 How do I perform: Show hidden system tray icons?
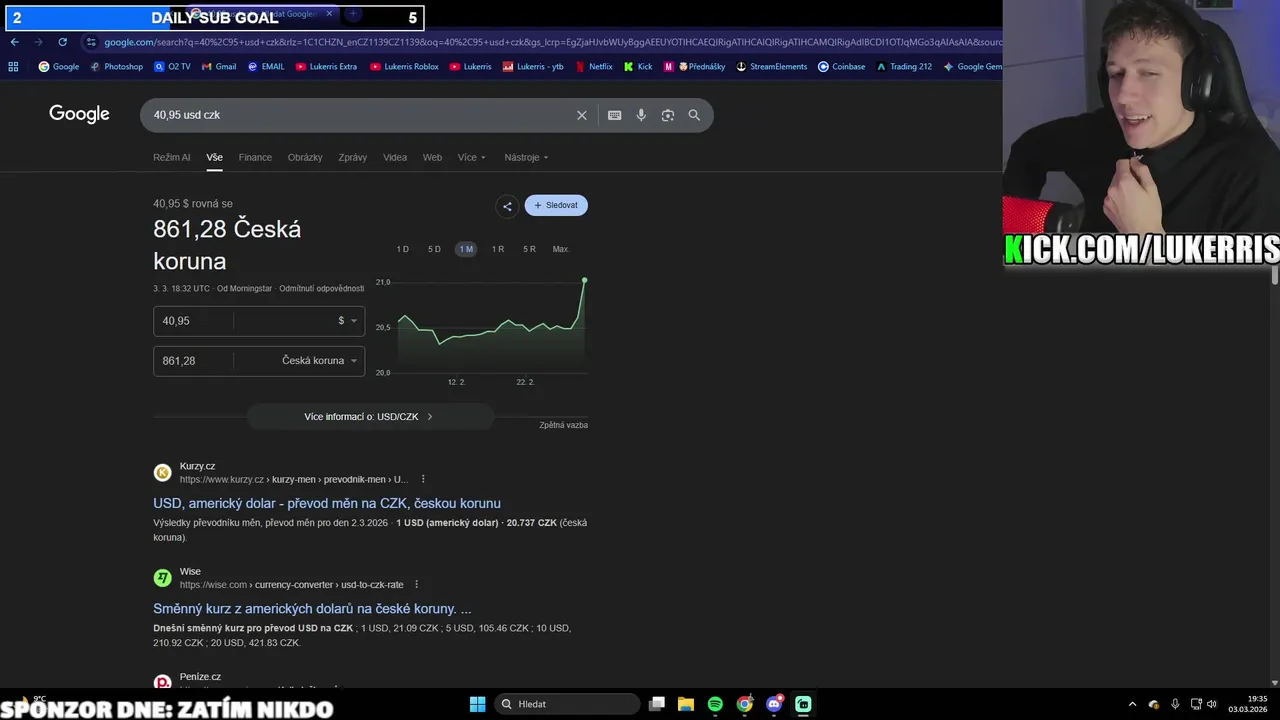pos(1132,704)
